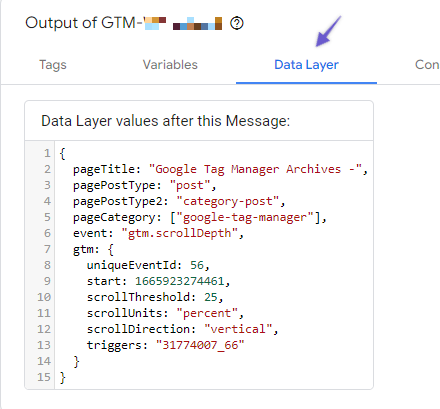The height and width of the screenshot is (409, 440).
Task: Click the "category-post" string value
Action: click(228, 201)
